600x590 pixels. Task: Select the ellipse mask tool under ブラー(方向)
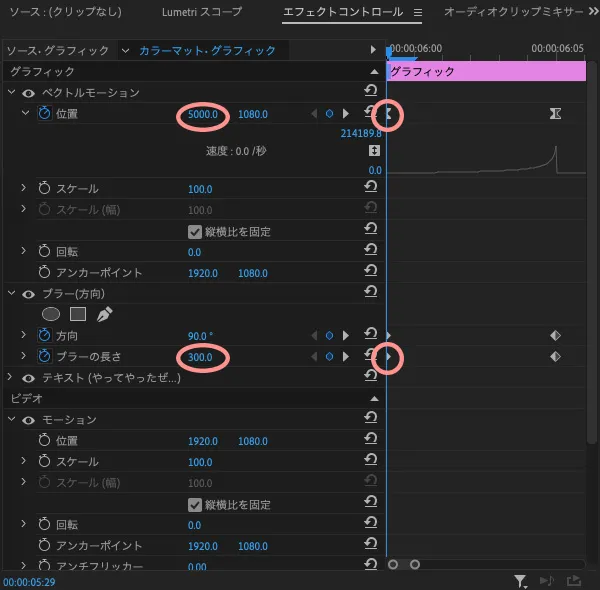(x=50, y=314)
